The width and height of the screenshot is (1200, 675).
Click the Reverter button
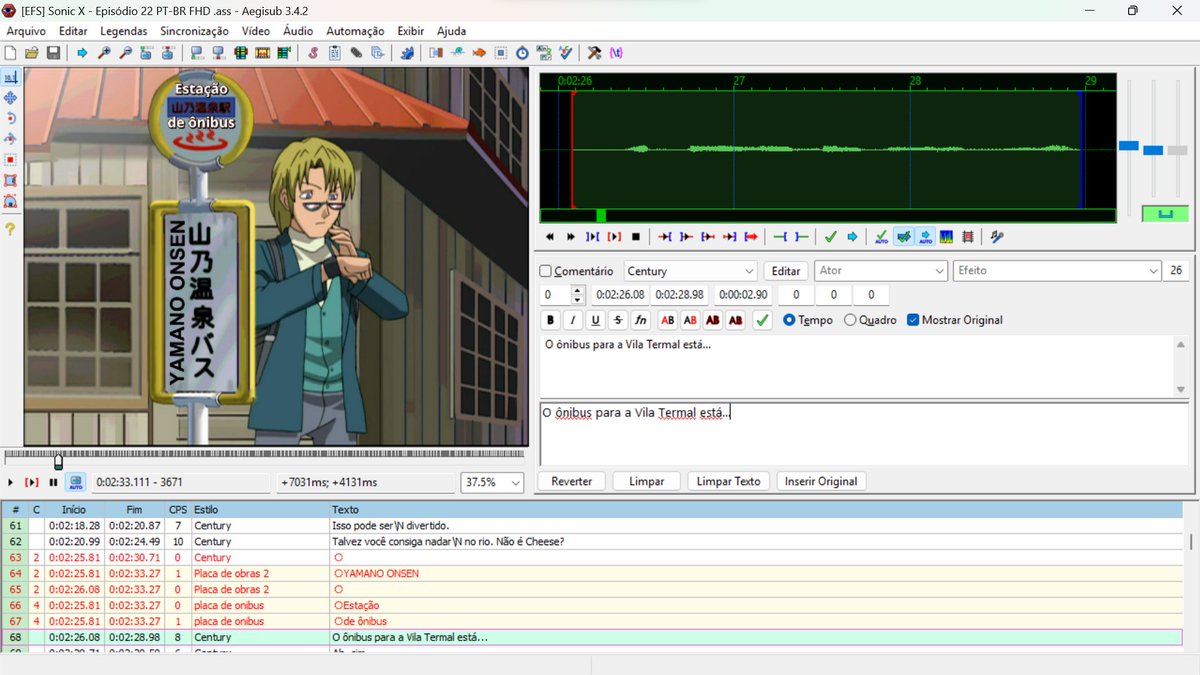coord(572,481)
